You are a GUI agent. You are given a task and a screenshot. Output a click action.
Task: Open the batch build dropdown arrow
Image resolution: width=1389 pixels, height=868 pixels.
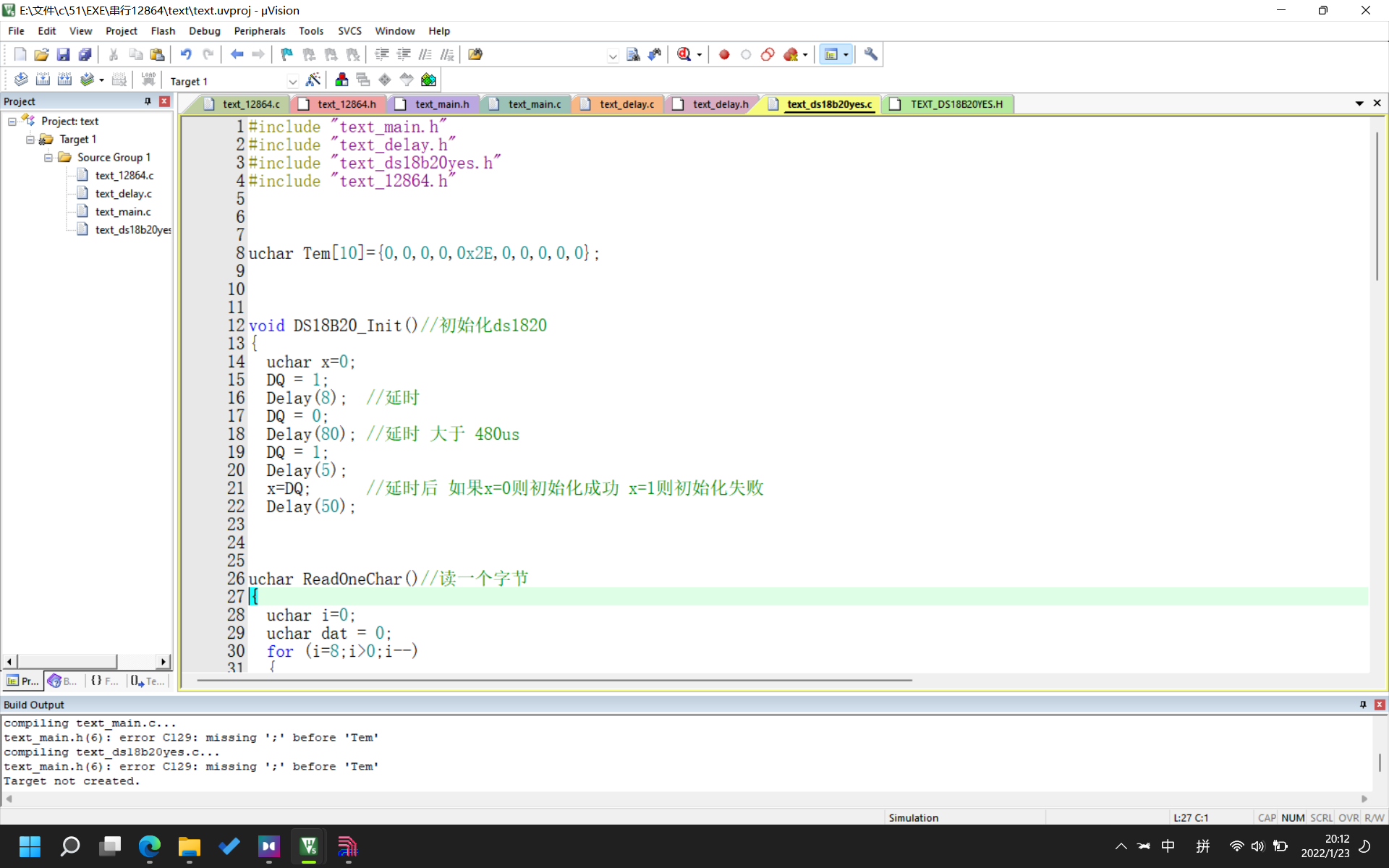point(102,81)
